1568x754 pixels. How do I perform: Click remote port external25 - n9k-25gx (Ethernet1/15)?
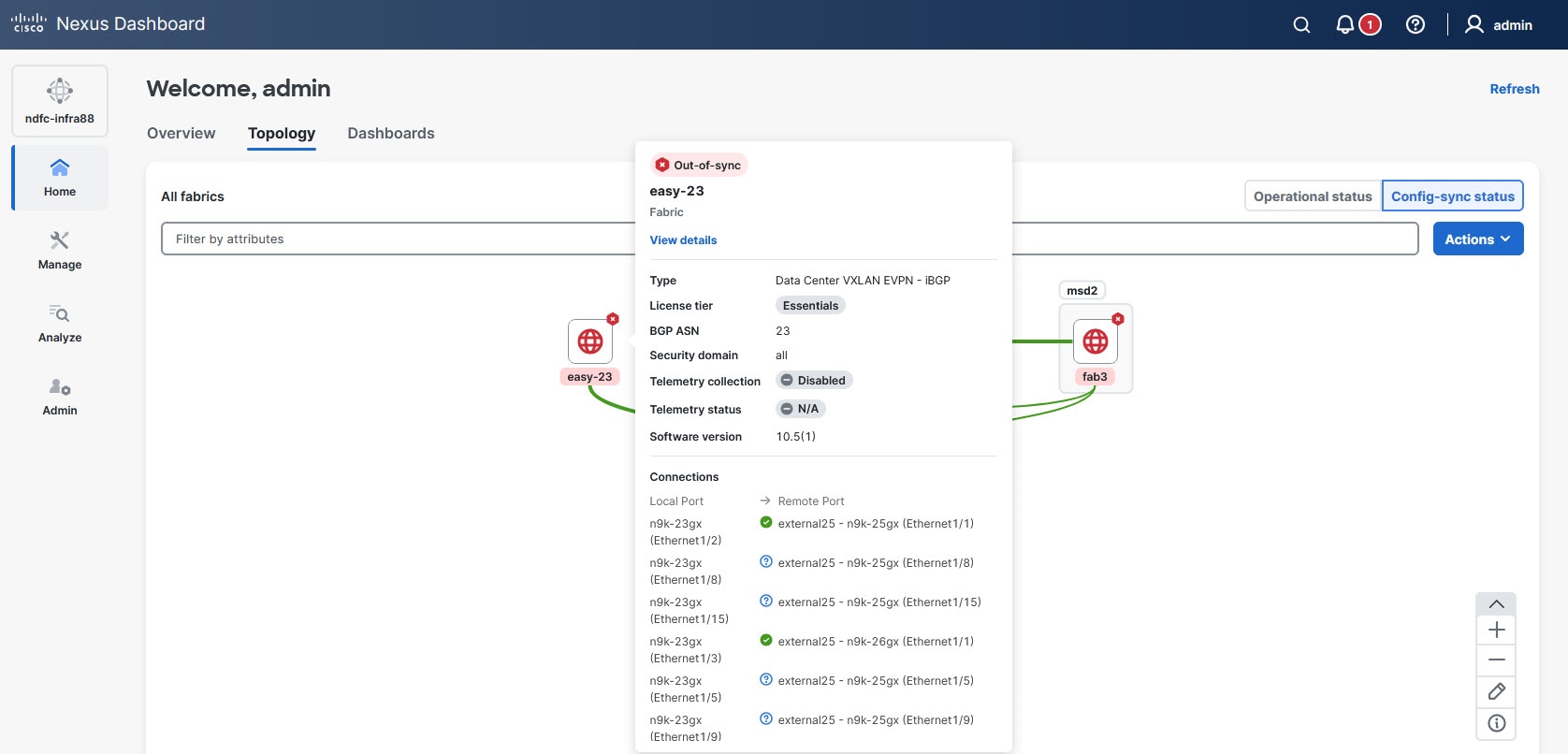coord(879,602)
